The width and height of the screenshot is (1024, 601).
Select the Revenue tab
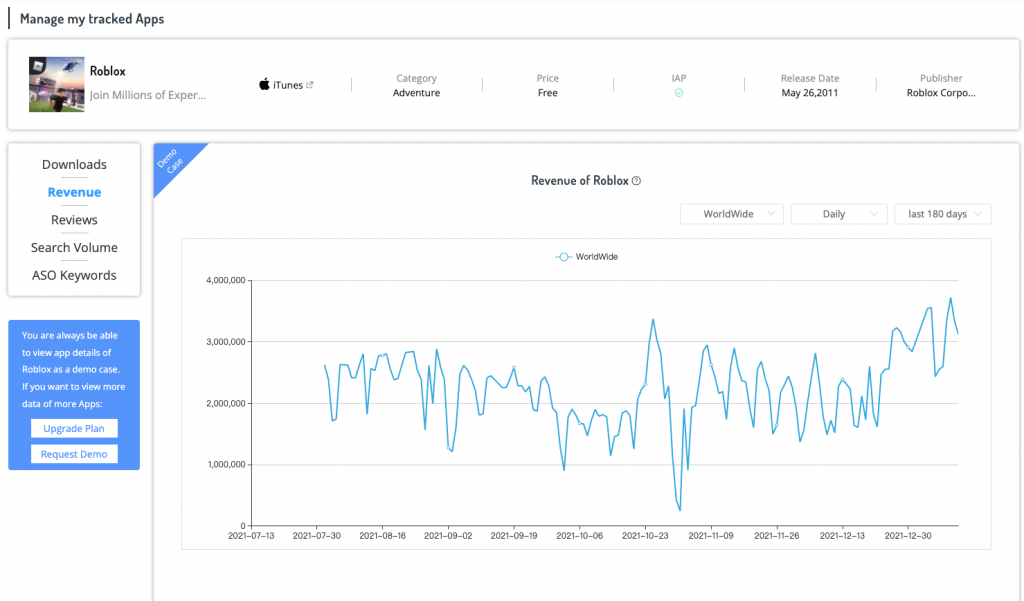74,192
